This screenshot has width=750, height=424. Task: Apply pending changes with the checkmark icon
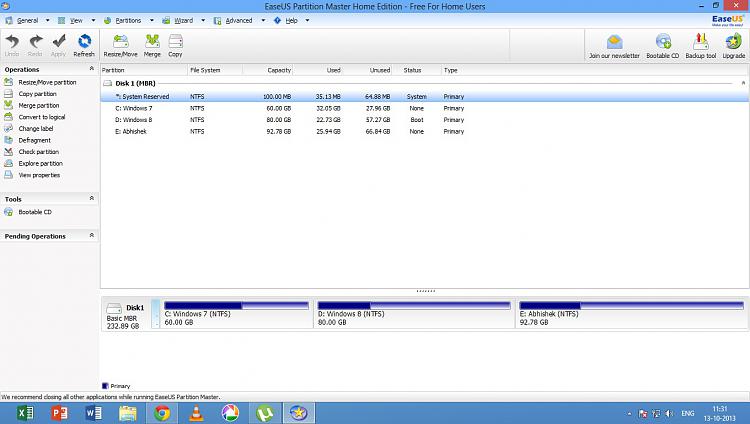pyautogui.click(x=58, y=45)
